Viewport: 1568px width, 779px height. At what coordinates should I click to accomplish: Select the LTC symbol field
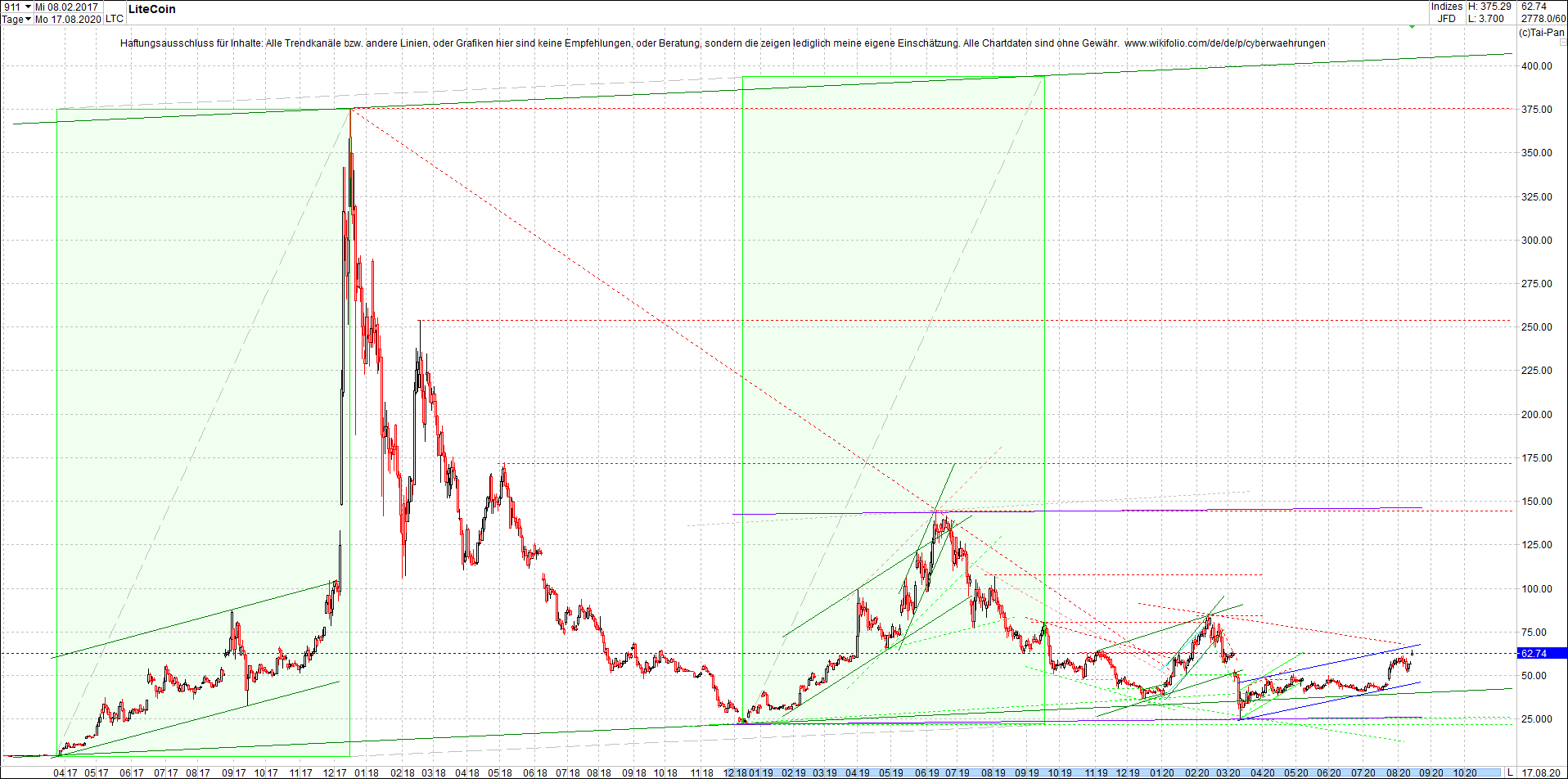114,19
